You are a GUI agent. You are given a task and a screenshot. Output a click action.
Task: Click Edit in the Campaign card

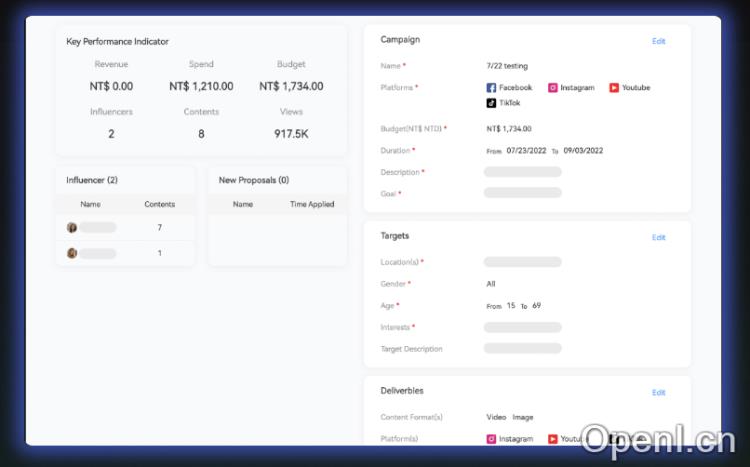pos(658,42)
